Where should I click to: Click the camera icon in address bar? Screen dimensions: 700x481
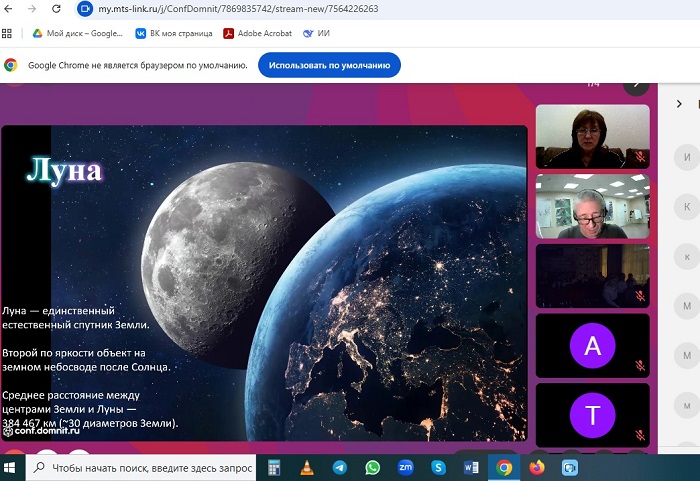[85, 8]
